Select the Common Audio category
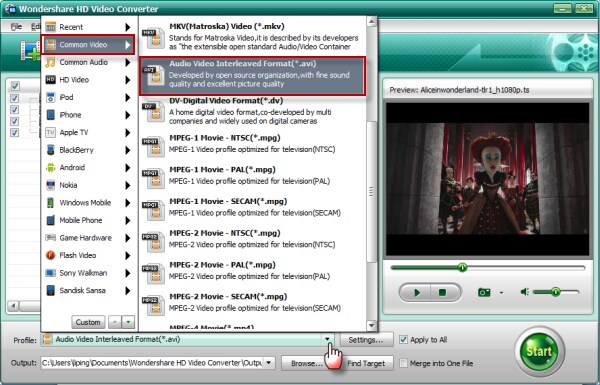The height and width of the screenshot is (385, 600). click(89, 62)
